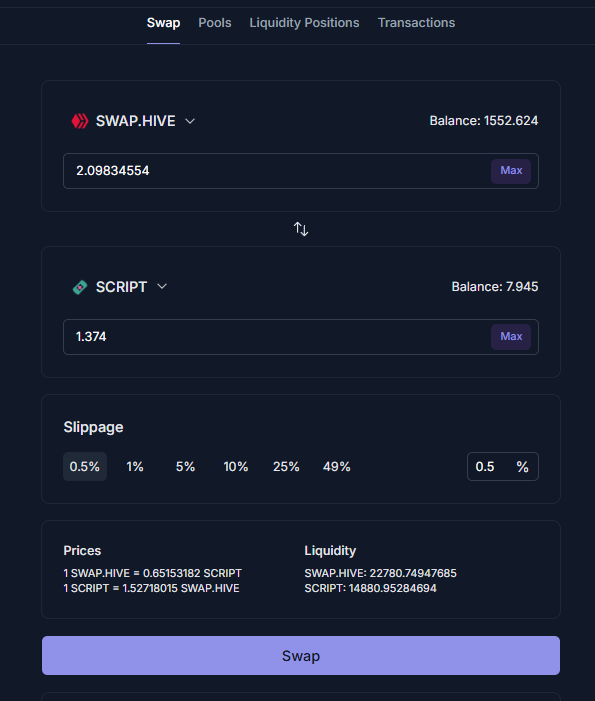Image resolution: width=595 pixels, height=701 pixels.
Task: Click the swap direction arrows icon
Action: 301,229
